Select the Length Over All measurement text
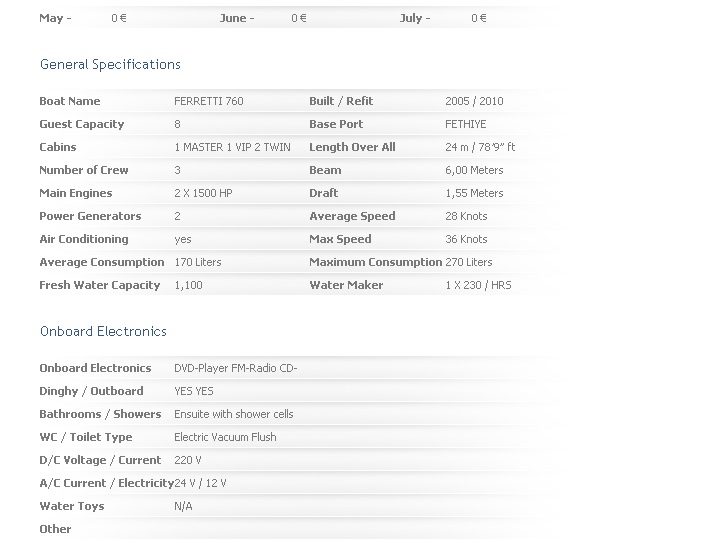Screen dimensions: 709x547 tap(480, 147)
